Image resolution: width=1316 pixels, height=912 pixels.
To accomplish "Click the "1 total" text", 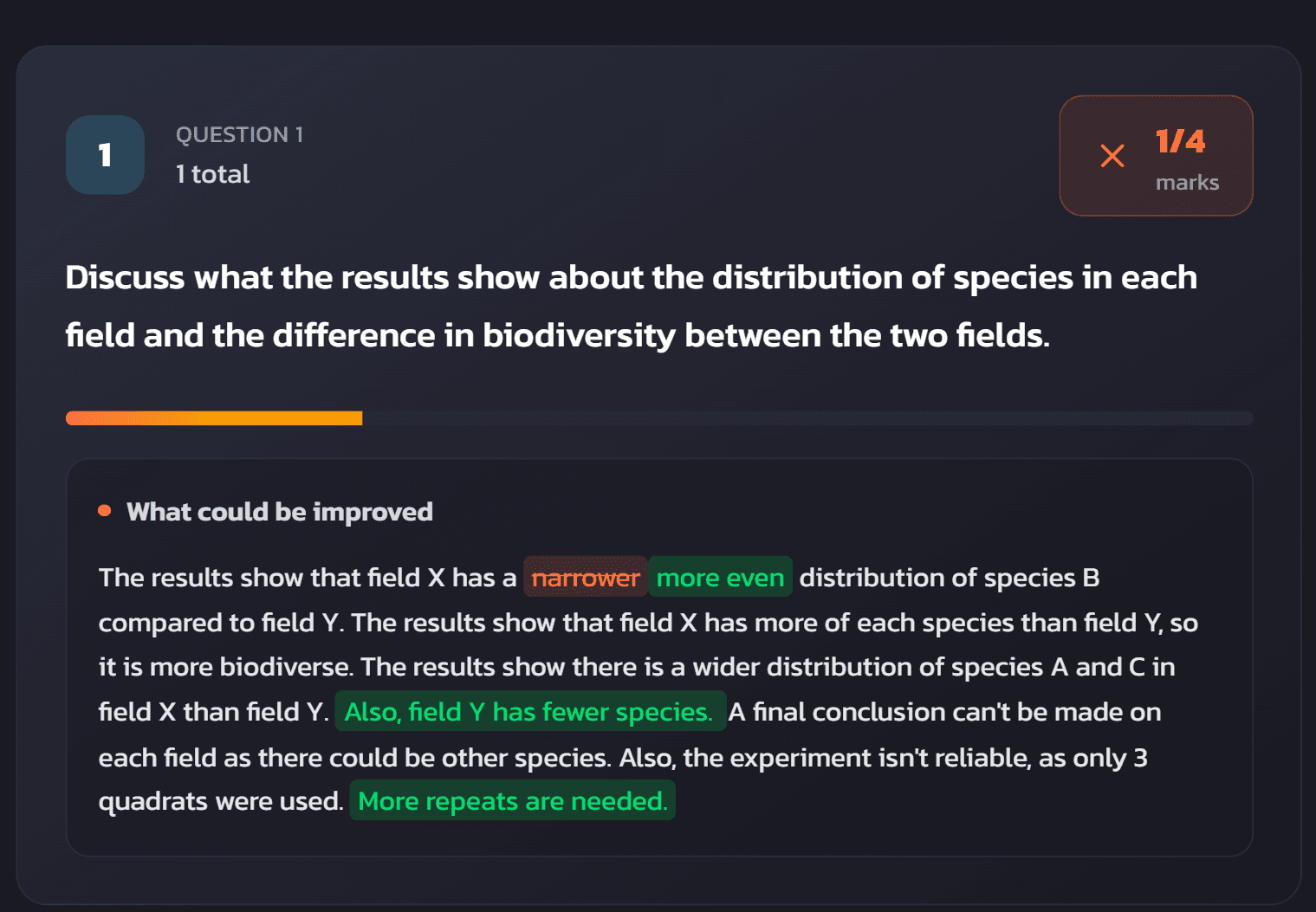I will [212, 174].
